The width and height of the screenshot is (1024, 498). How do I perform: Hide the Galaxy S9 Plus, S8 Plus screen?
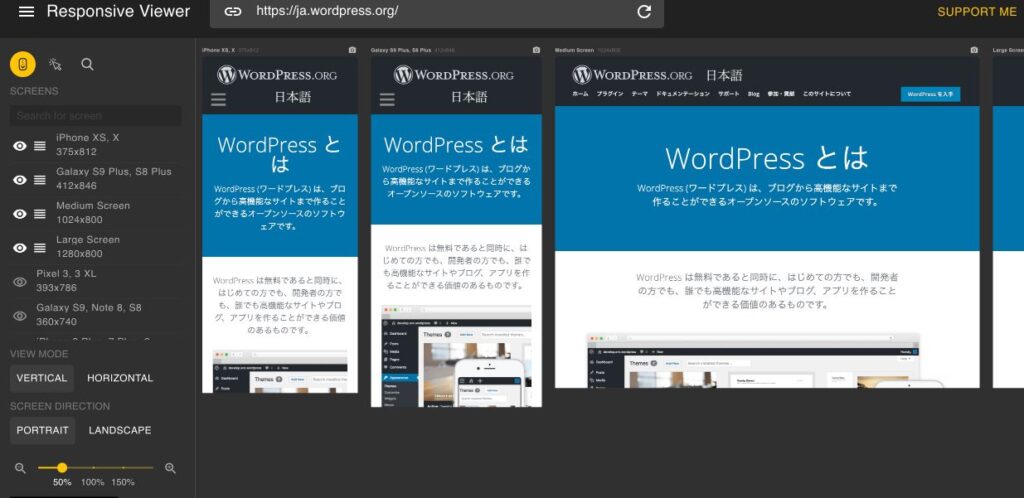click(x=20, y=179)
